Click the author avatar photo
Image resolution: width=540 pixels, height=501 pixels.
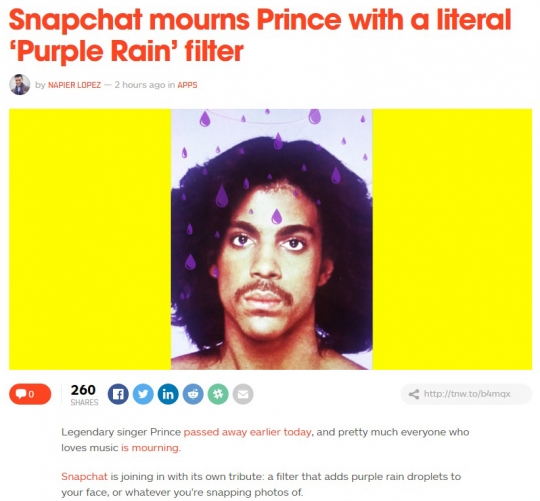click(x=19, y=84)
